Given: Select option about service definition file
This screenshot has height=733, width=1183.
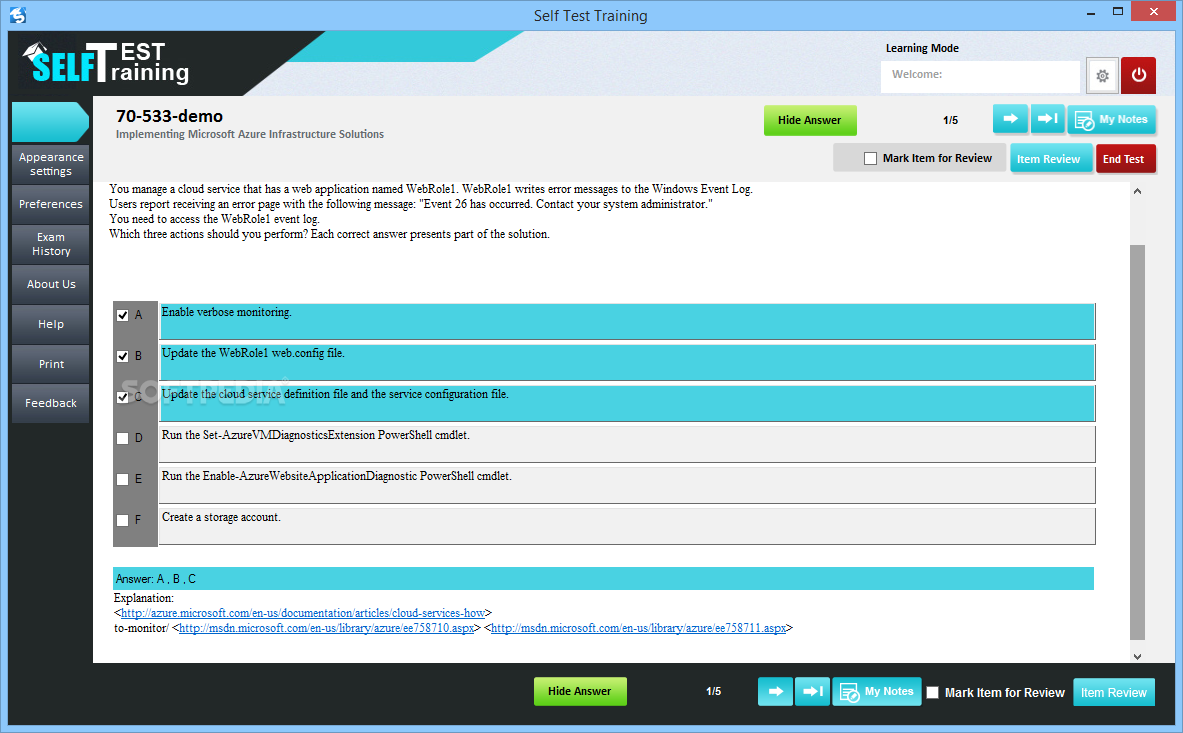Looking at the screenshot, I should click(627, 403).
